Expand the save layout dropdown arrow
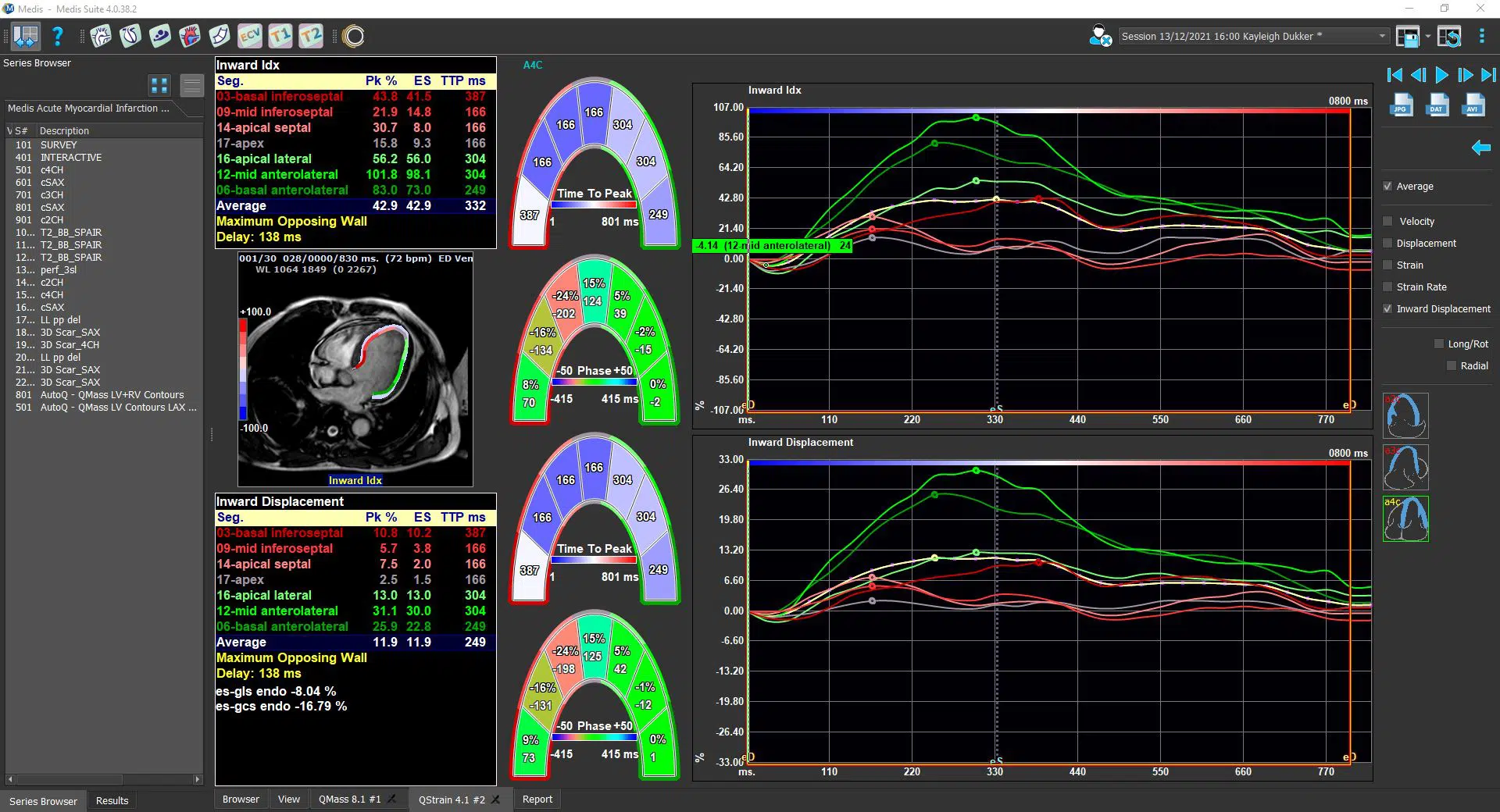This screenshot has width=1500, height=812. point(1427,36)
